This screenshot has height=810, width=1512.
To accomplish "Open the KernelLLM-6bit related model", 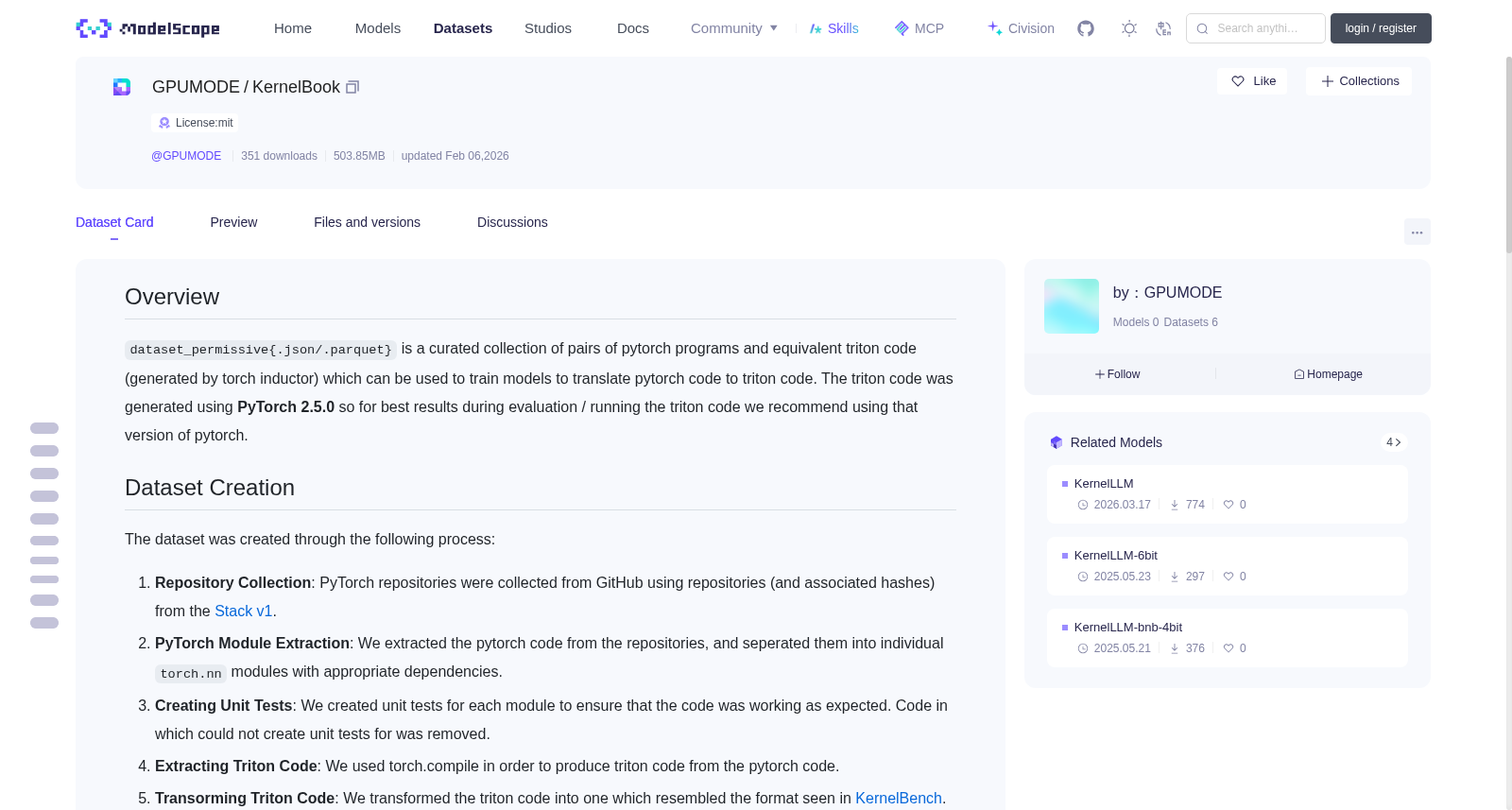I will coord(1227,566).
